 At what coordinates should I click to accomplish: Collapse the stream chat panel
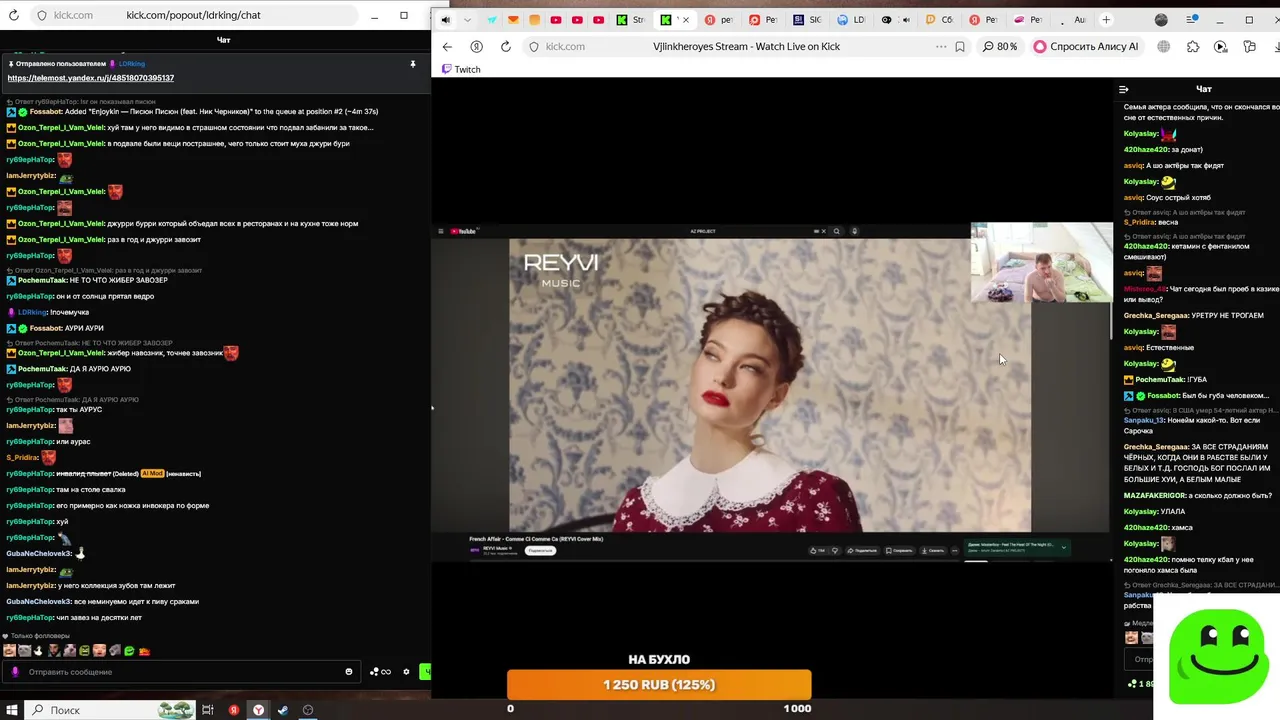point(1124,89)
